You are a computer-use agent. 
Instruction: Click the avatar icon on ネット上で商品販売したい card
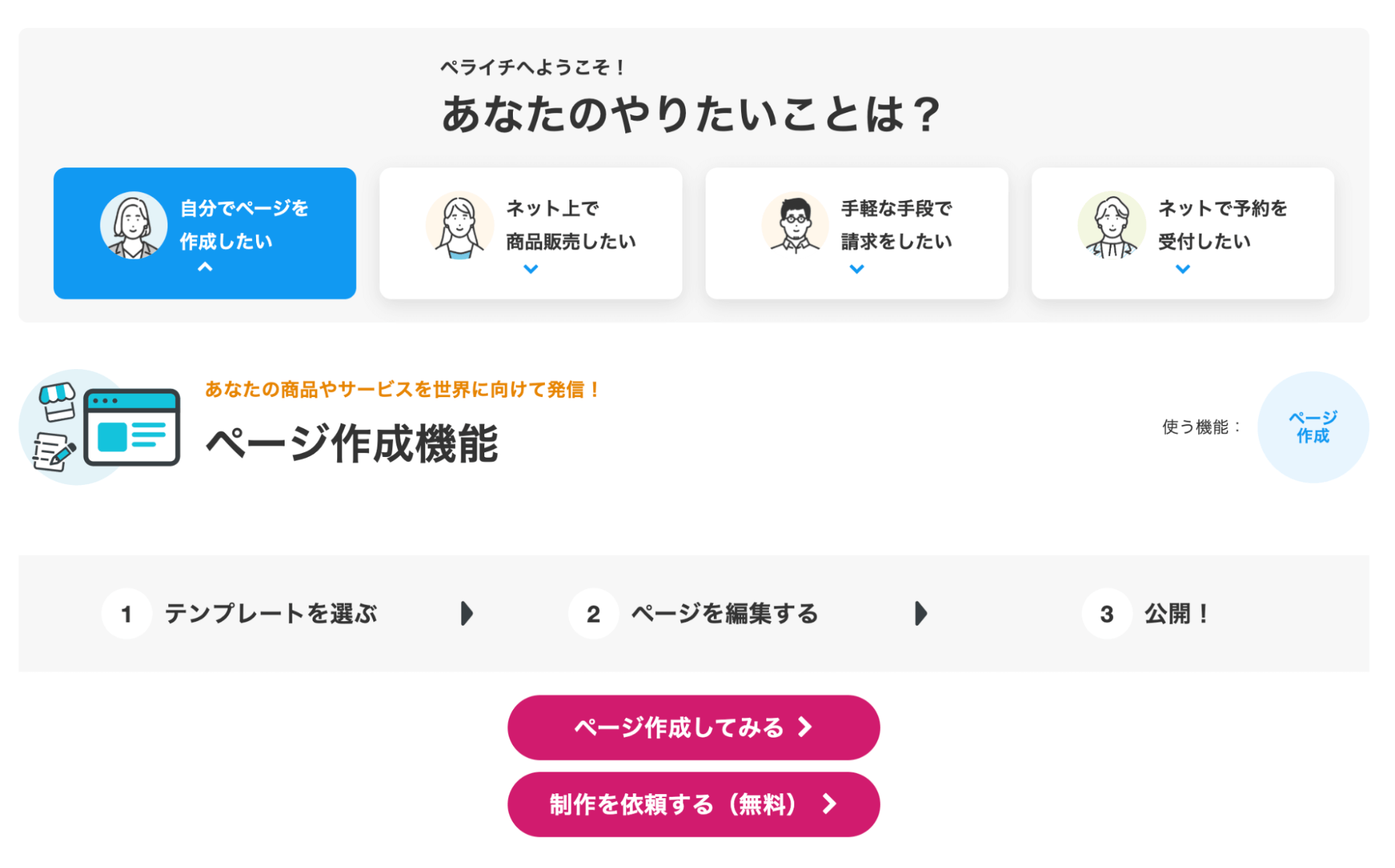coord(460,225)
